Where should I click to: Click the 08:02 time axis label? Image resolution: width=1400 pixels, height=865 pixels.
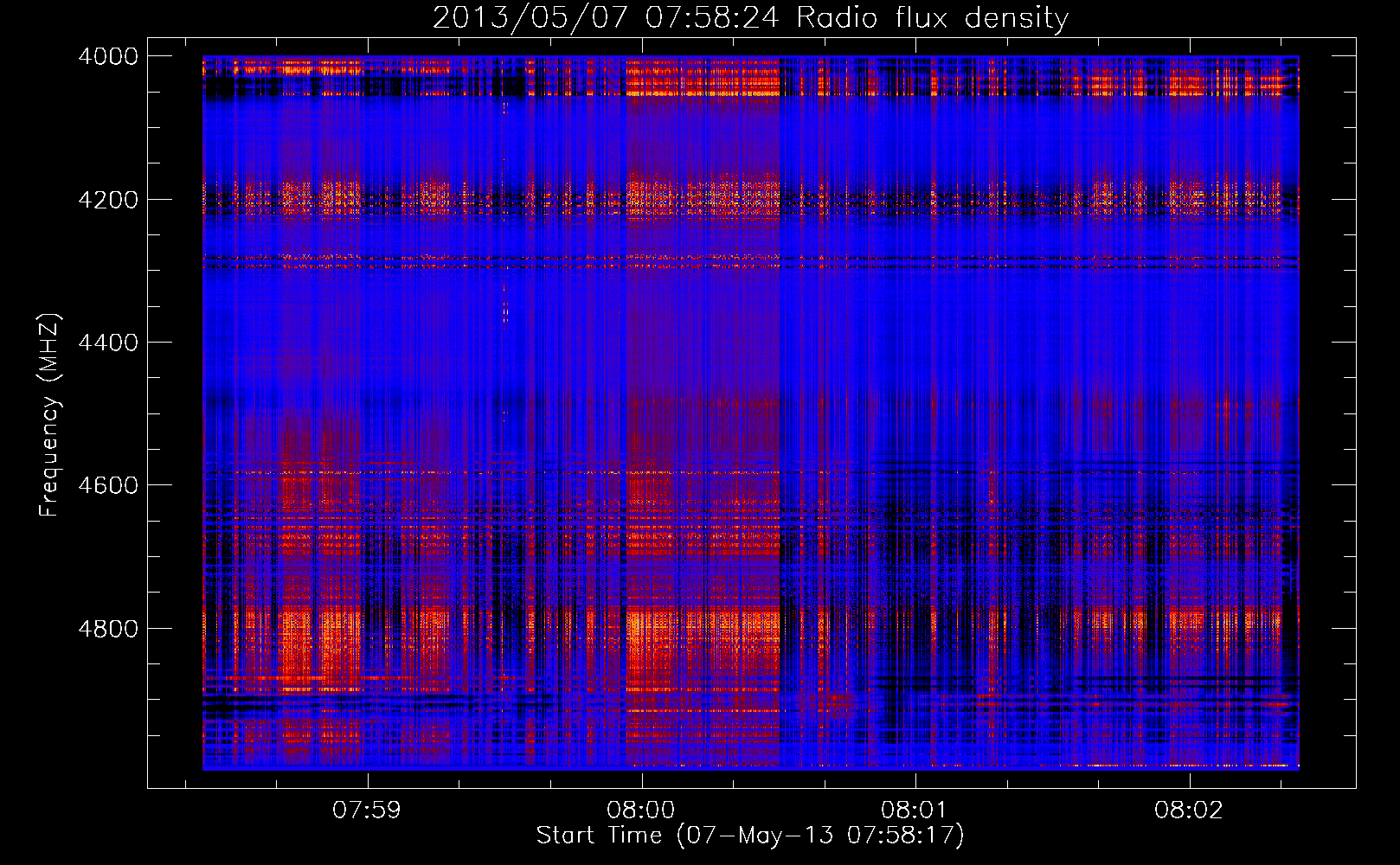point(1189,810)
